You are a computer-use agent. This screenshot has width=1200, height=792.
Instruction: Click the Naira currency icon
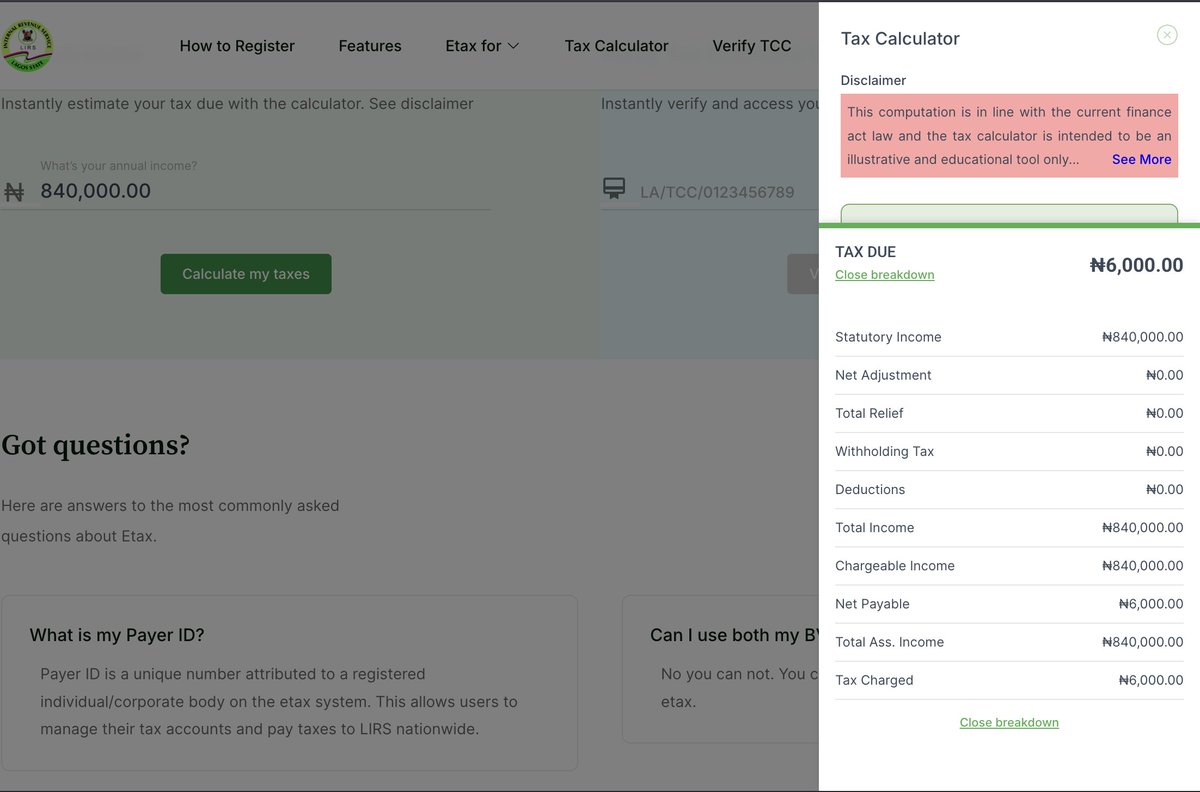click(14, 192)
